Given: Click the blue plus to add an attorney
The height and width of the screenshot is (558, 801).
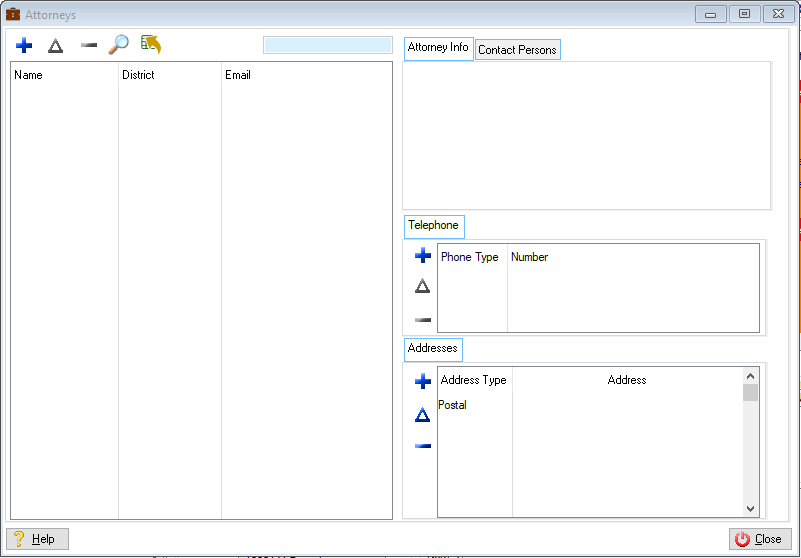Looking at the screenshot, I should (24, 45).
